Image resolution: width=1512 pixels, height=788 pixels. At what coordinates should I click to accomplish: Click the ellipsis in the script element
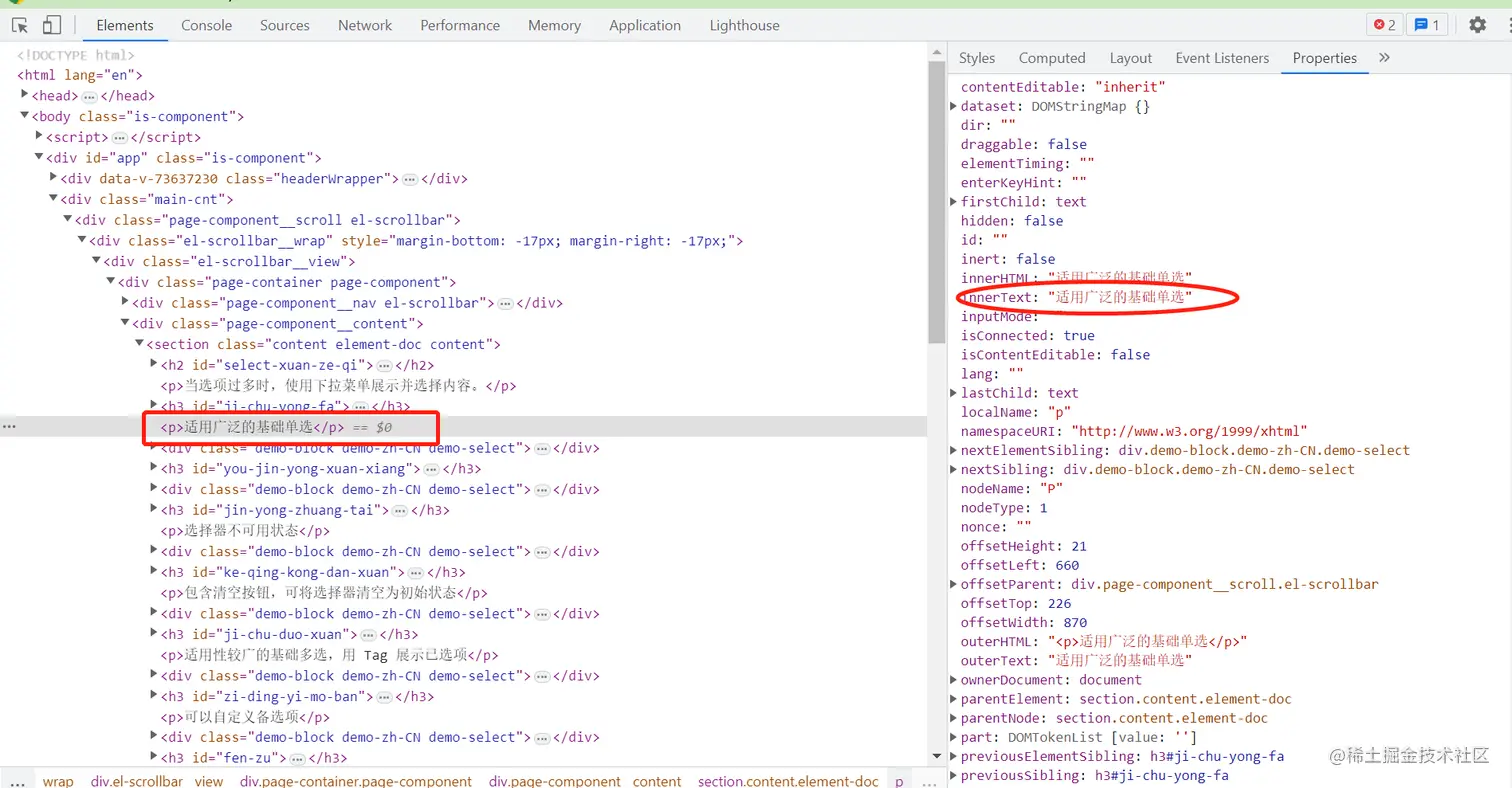pyautogui.click(x=120, y=137)
